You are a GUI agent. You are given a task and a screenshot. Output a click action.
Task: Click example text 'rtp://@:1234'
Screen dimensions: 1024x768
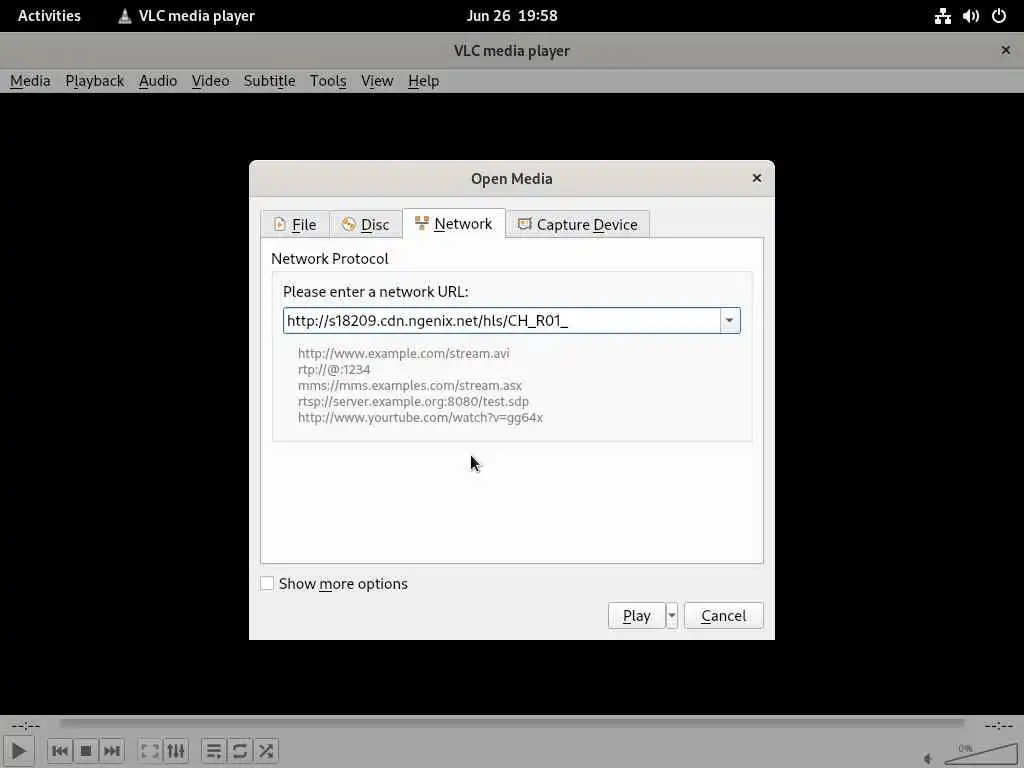coord(334,370)
